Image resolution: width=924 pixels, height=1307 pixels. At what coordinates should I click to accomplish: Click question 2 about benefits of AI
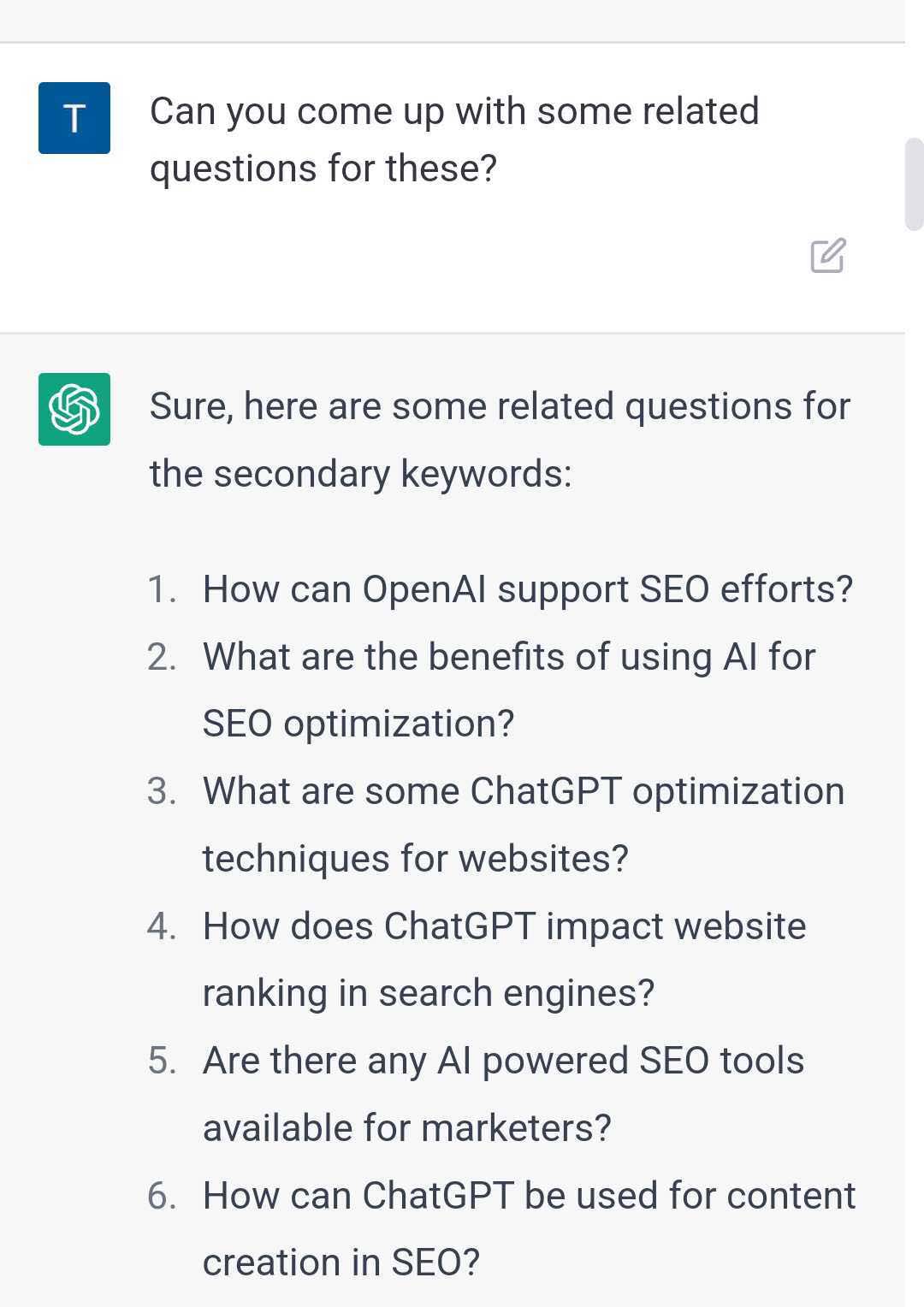[509, 690]
